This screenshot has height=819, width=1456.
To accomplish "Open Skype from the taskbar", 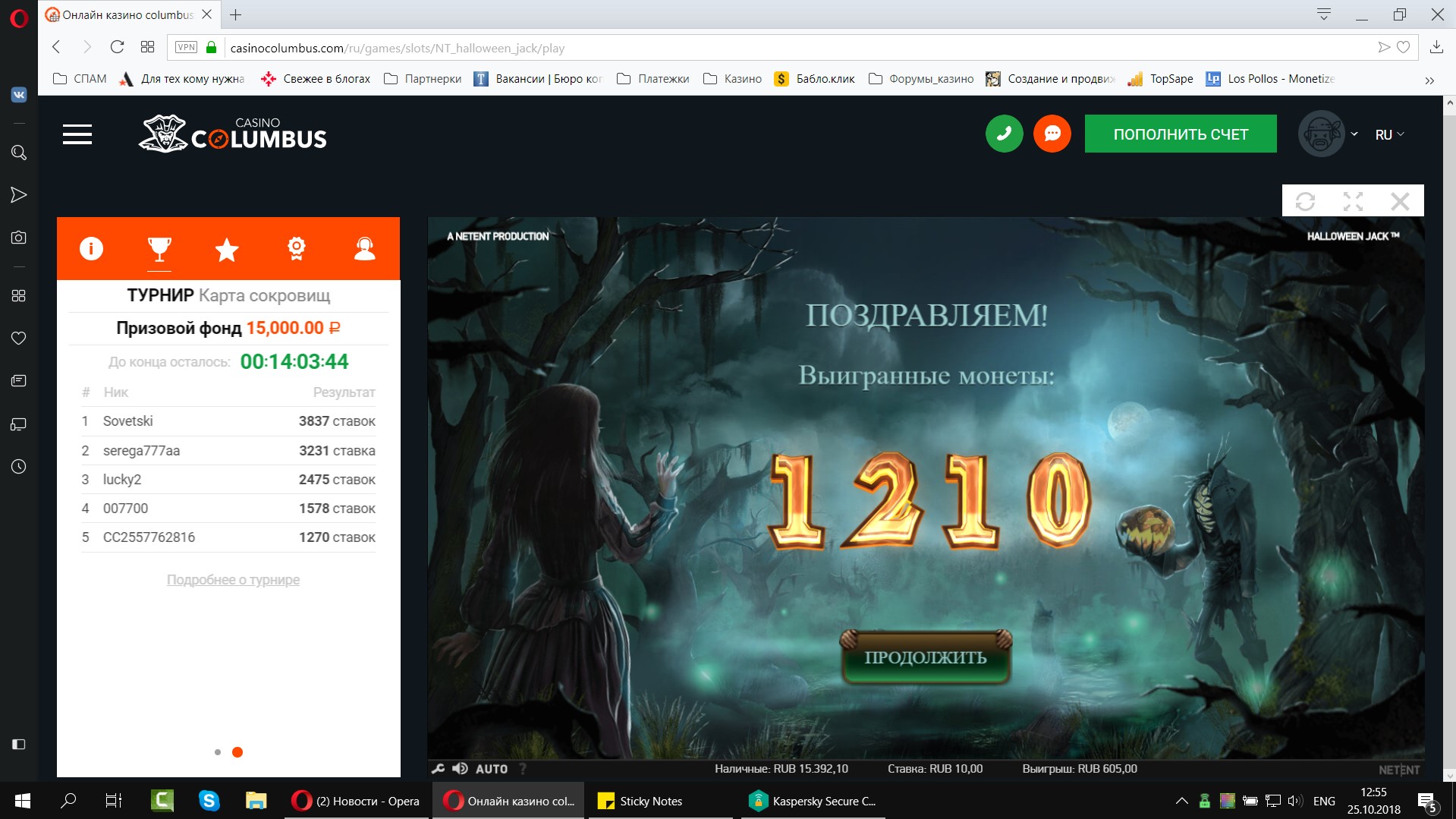I will coord(209,801).
